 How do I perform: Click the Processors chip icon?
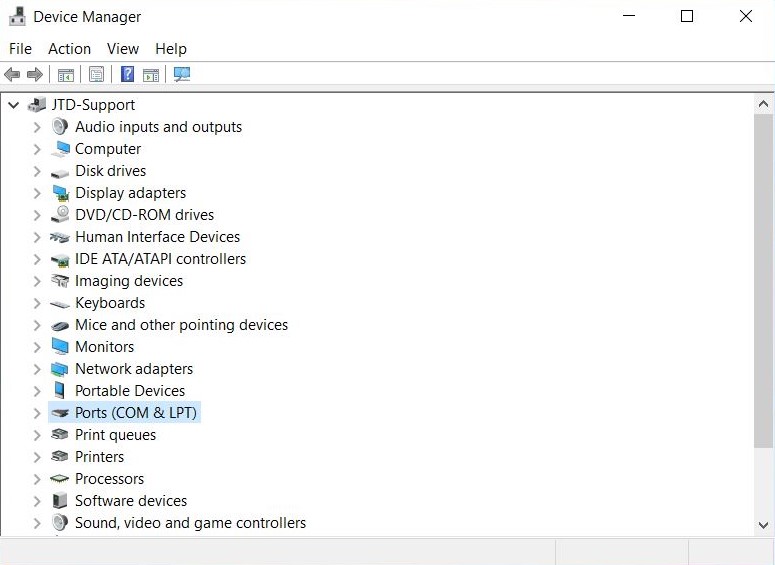tap(59, 478)
